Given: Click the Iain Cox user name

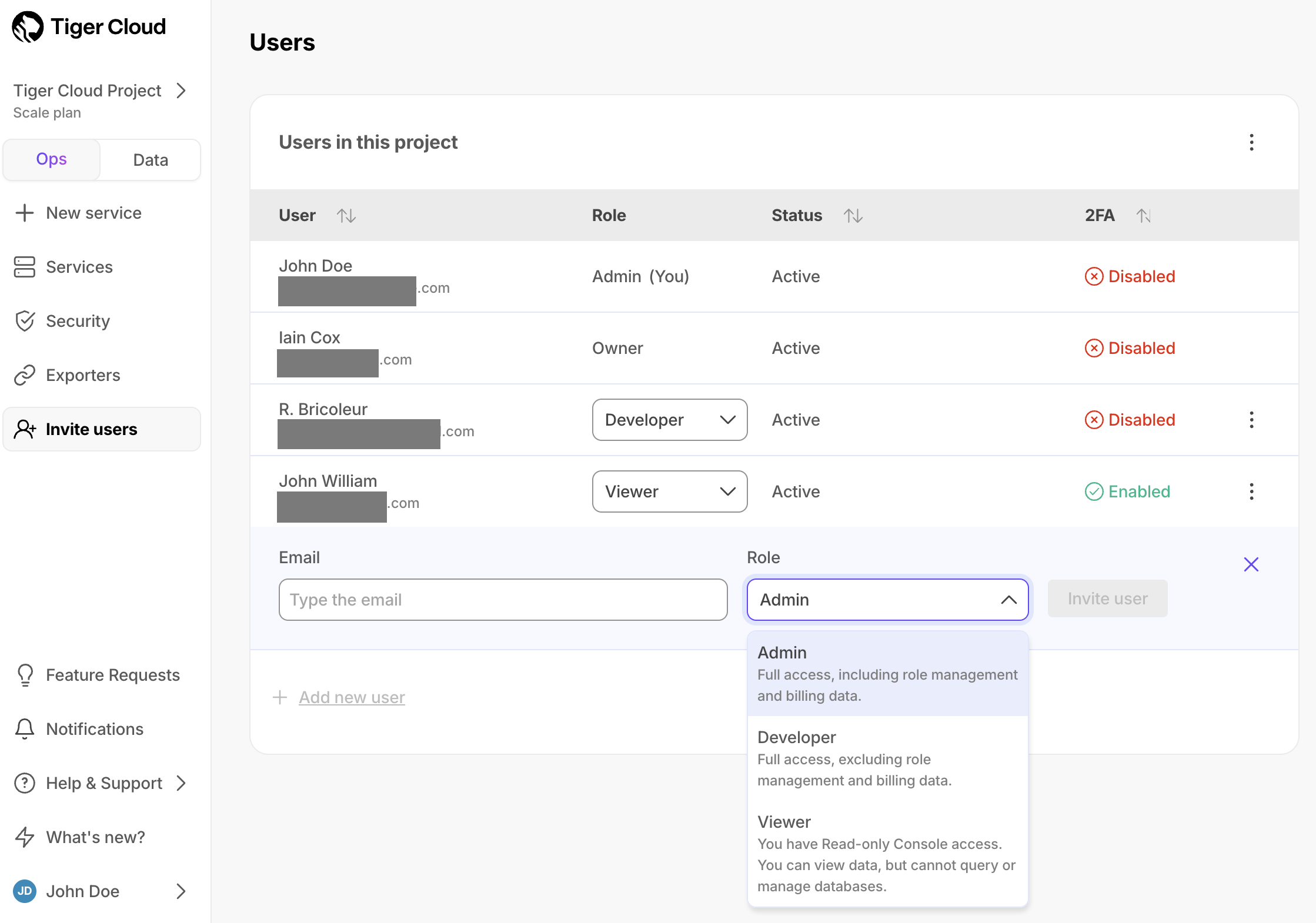Looking at the screenshot, I should (309, 337).
